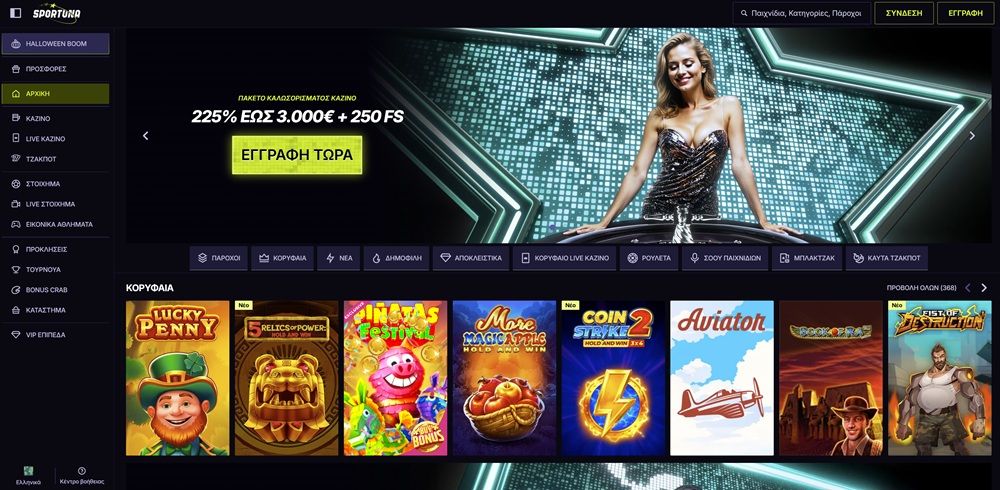The image size is (1000, 490).
Task: Show the next banner slide arrow
Action: pos(972,136)
